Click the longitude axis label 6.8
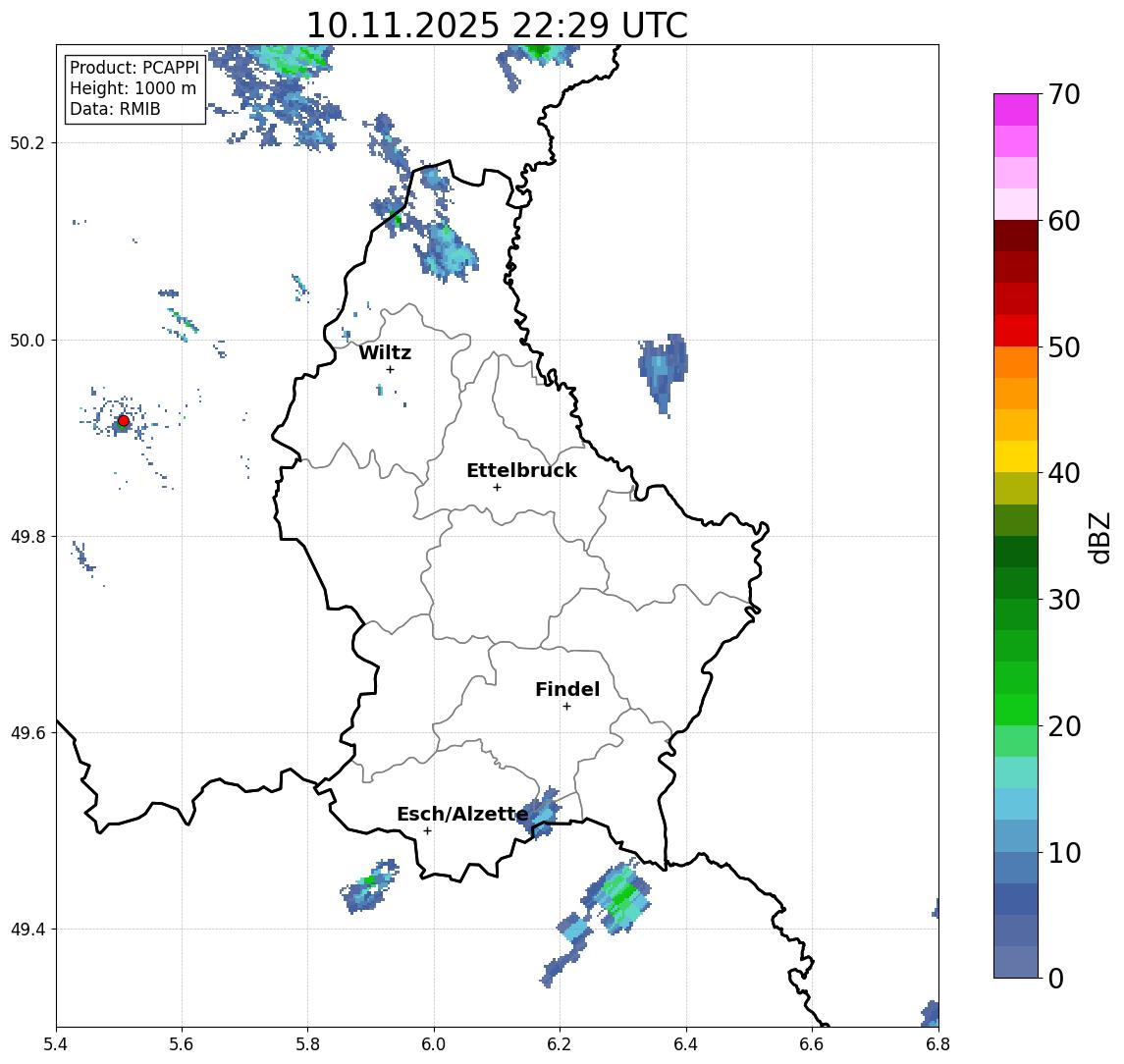This screenshot has width=1124, height=1064. (x=937, y=1044)
